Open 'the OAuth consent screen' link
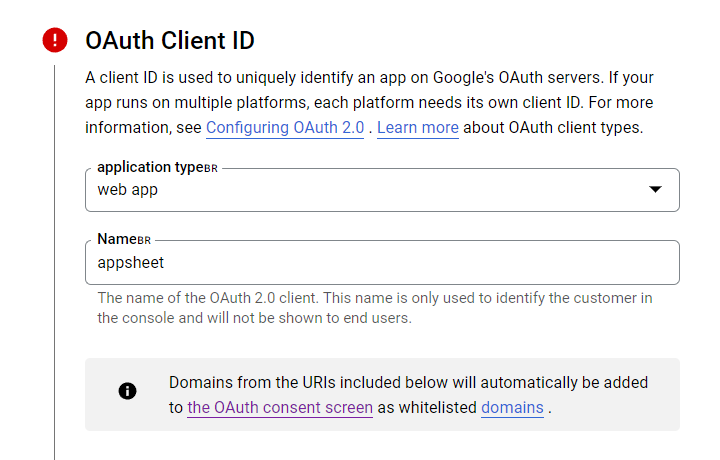Screen dimensions: 720x460 280,408
